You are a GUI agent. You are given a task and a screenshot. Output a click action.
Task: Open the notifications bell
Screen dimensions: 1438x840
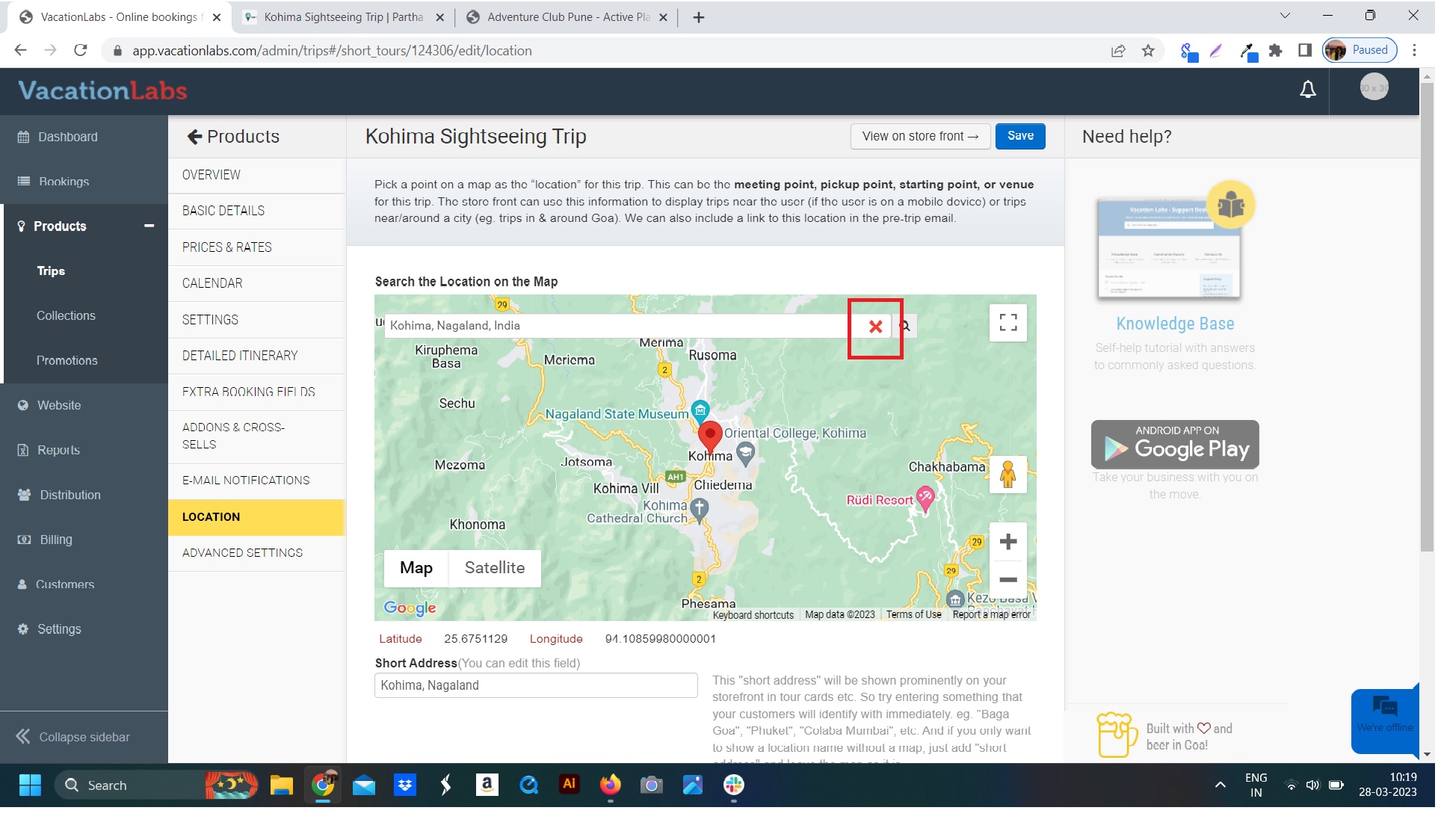tap(1309, 90)
